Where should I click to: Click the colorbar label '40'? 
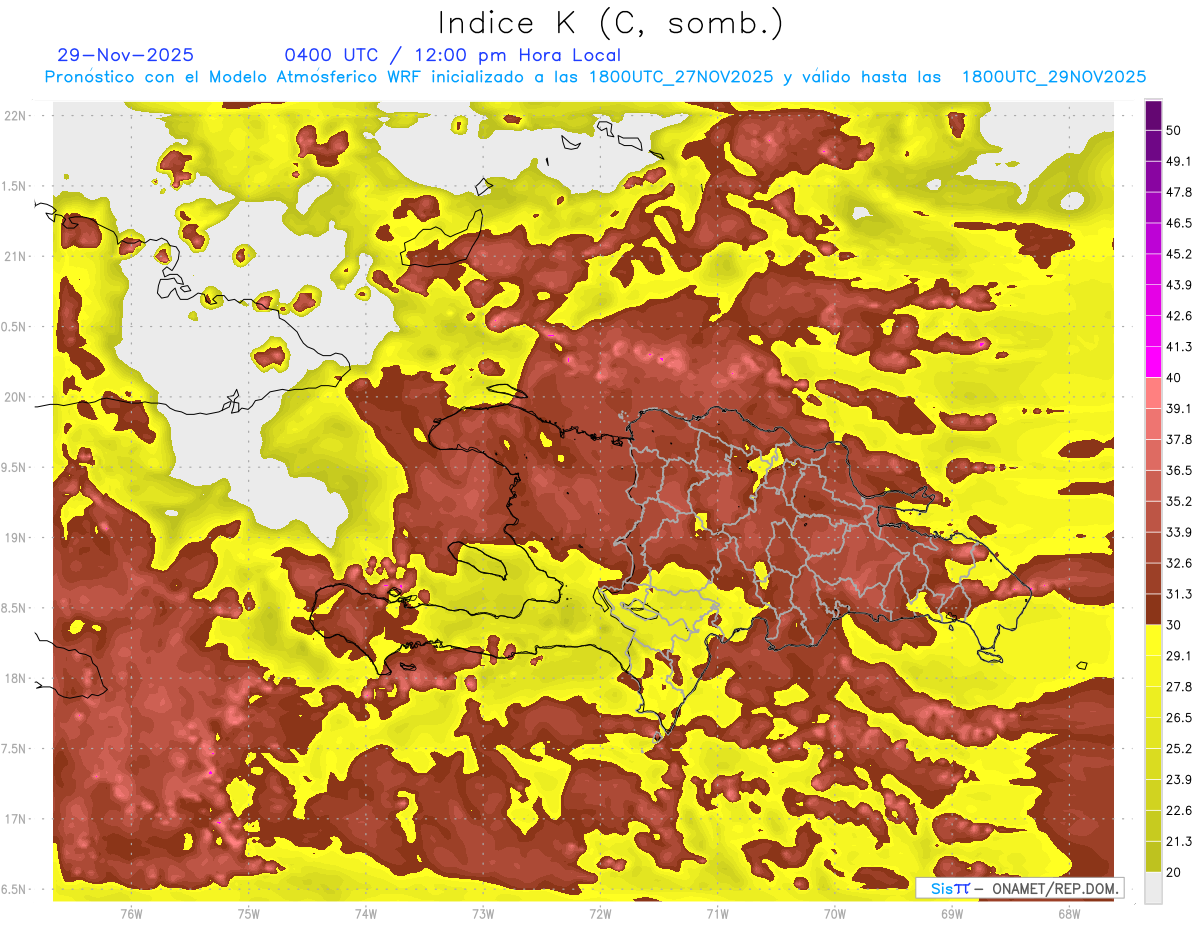tap(1175, 377)
